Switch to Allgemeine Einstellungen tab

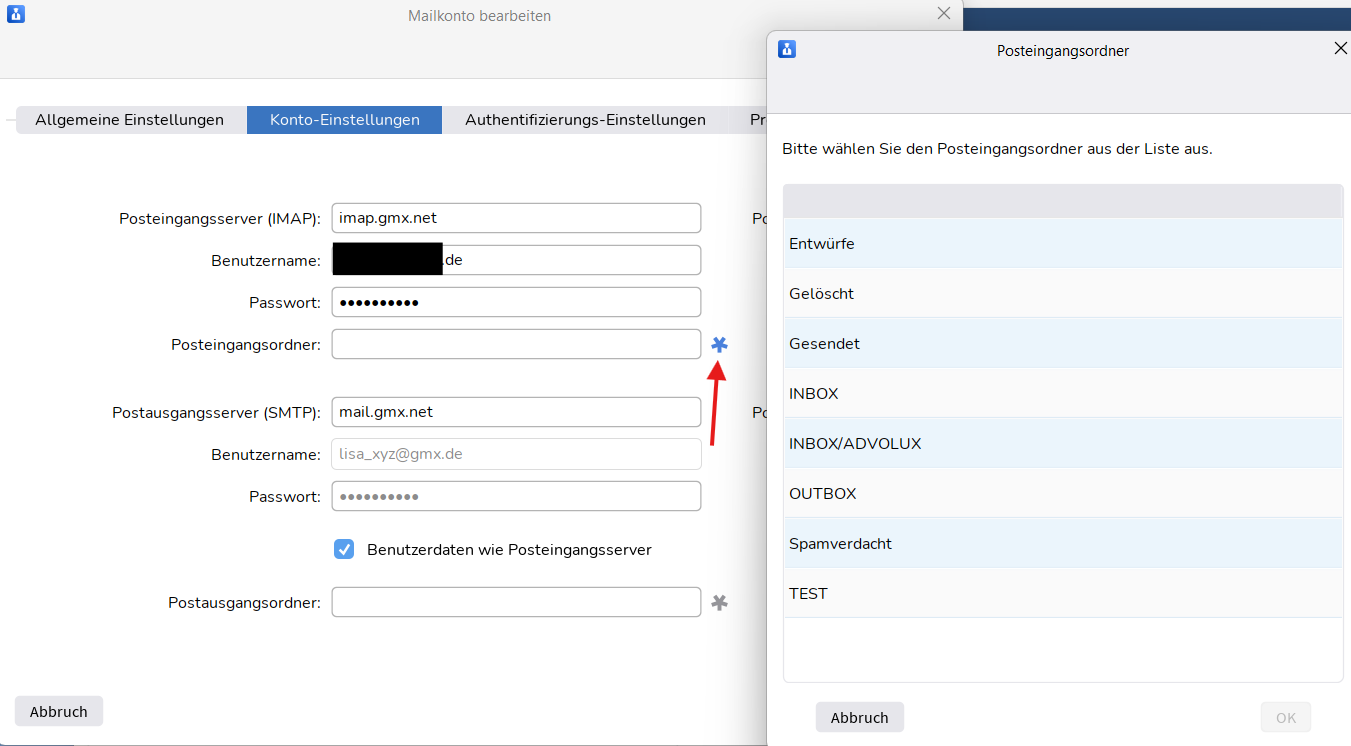tap(130, 120)
